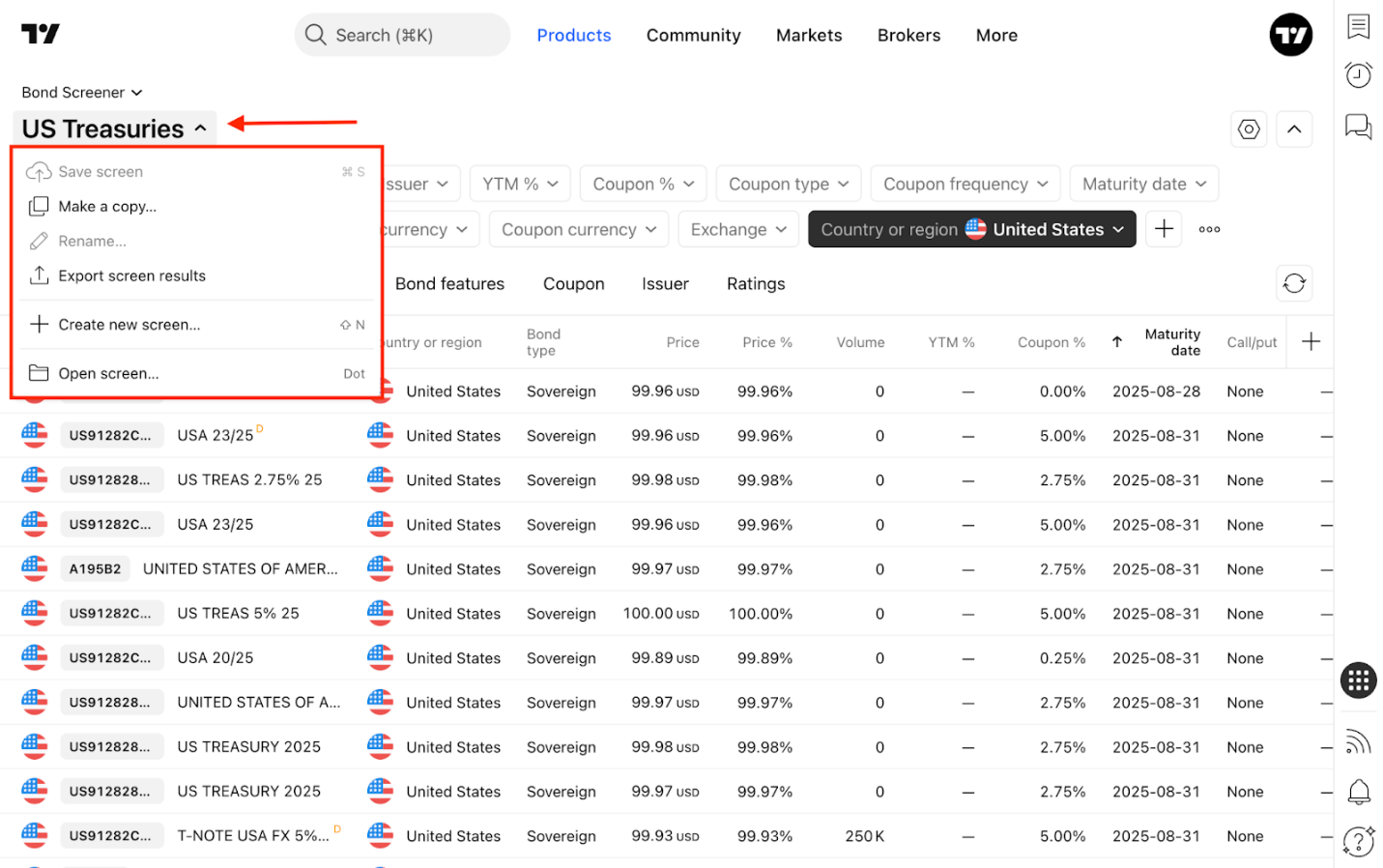Click the Search input field

pos(402,35)
